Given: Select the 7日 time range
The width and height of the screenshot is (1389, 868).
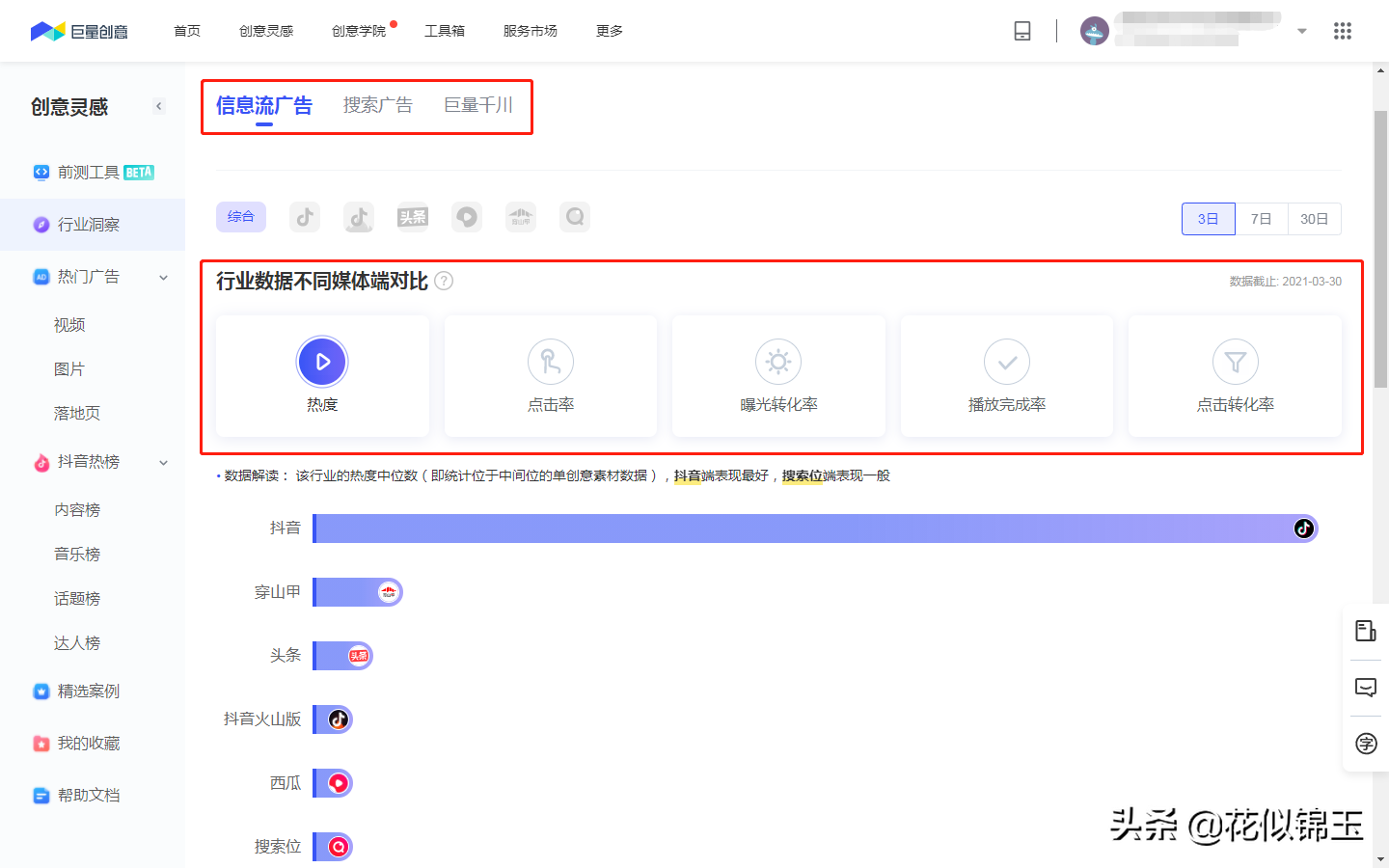Looking at the screenshot, I should click(x=1262, y=219).
